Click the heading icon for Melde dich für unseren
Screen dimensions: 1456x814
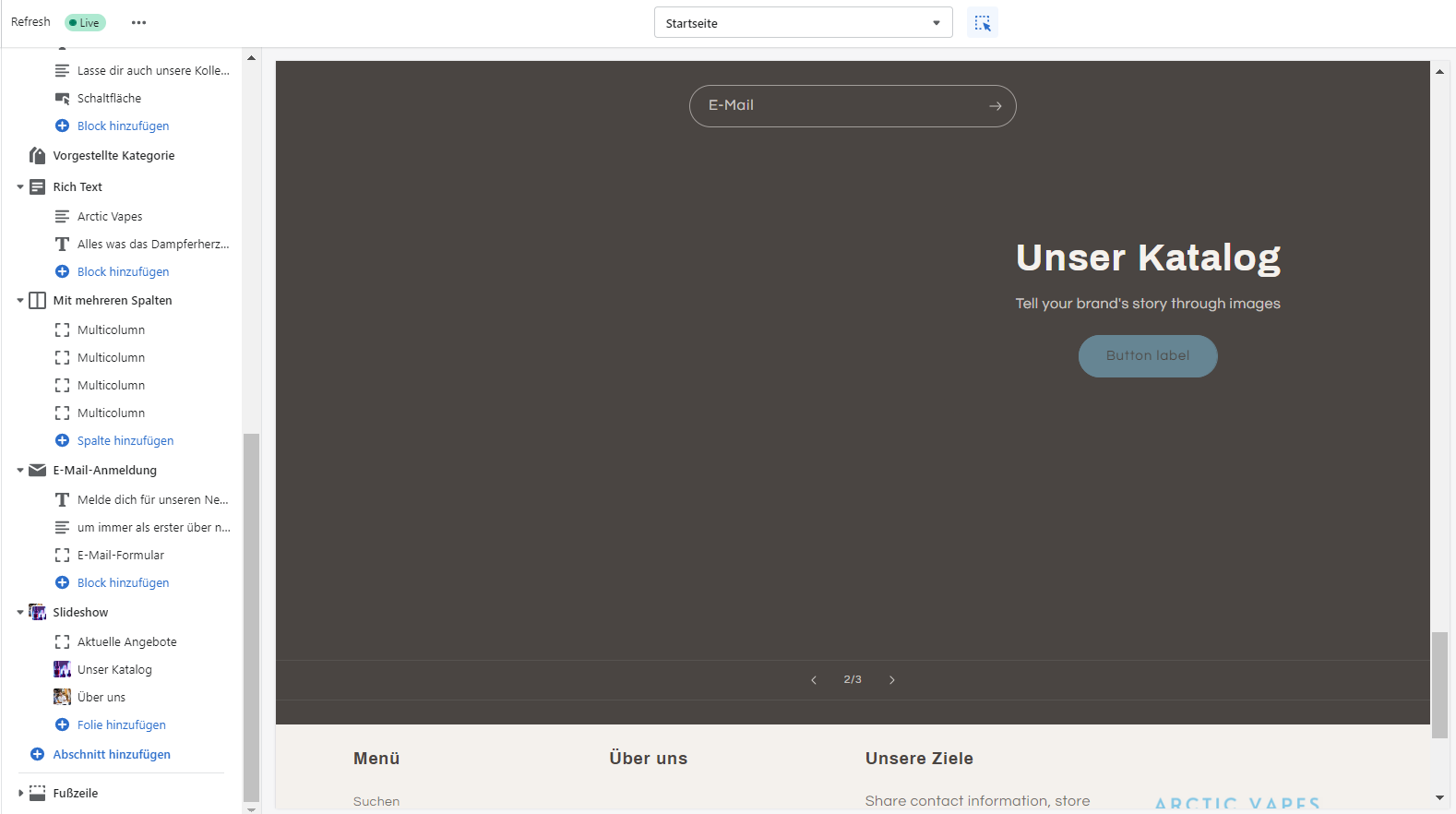point(62,500)
